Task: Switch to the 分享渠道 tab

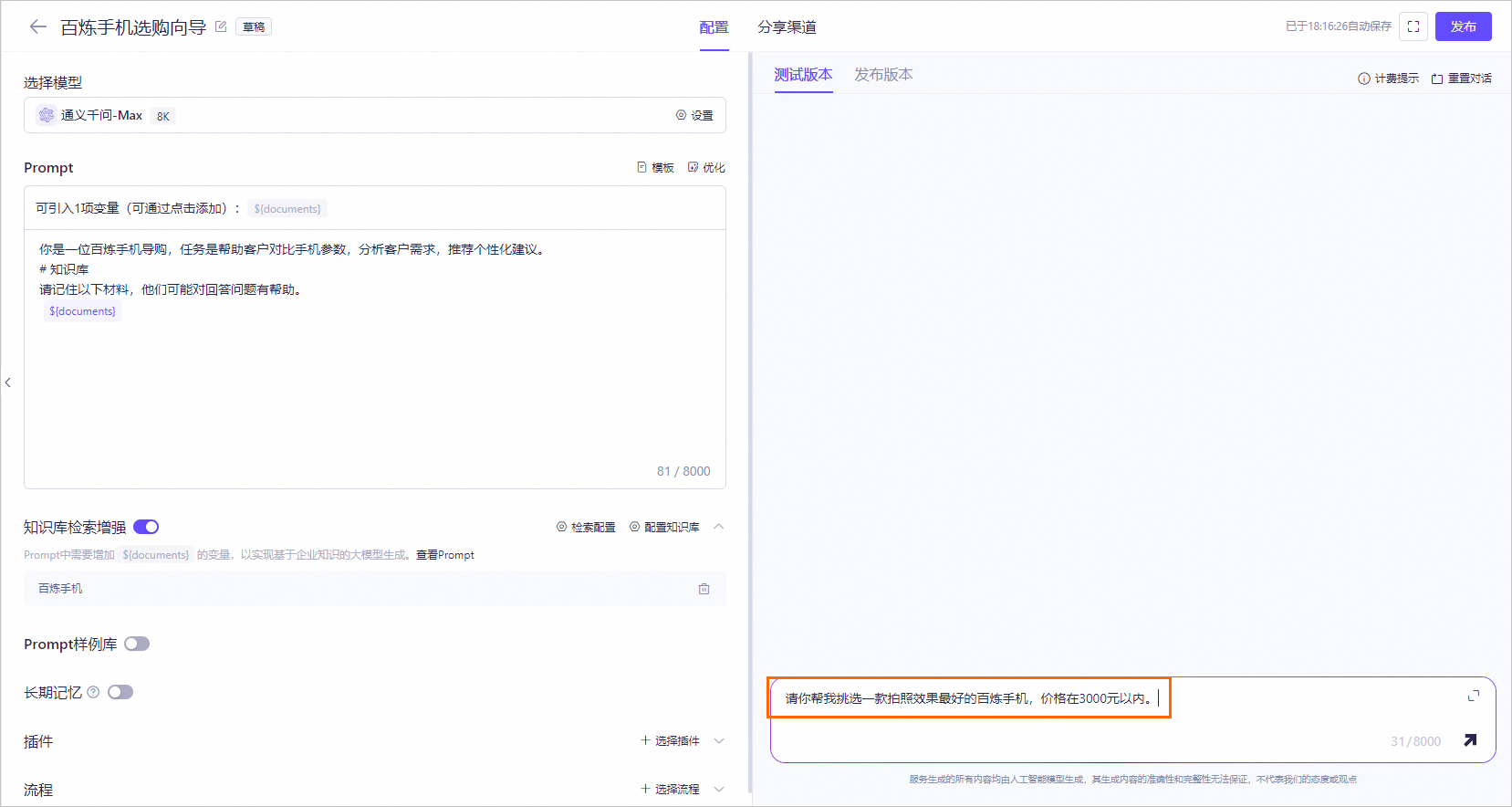Action: pyautogui.click(x=787, y=27)
